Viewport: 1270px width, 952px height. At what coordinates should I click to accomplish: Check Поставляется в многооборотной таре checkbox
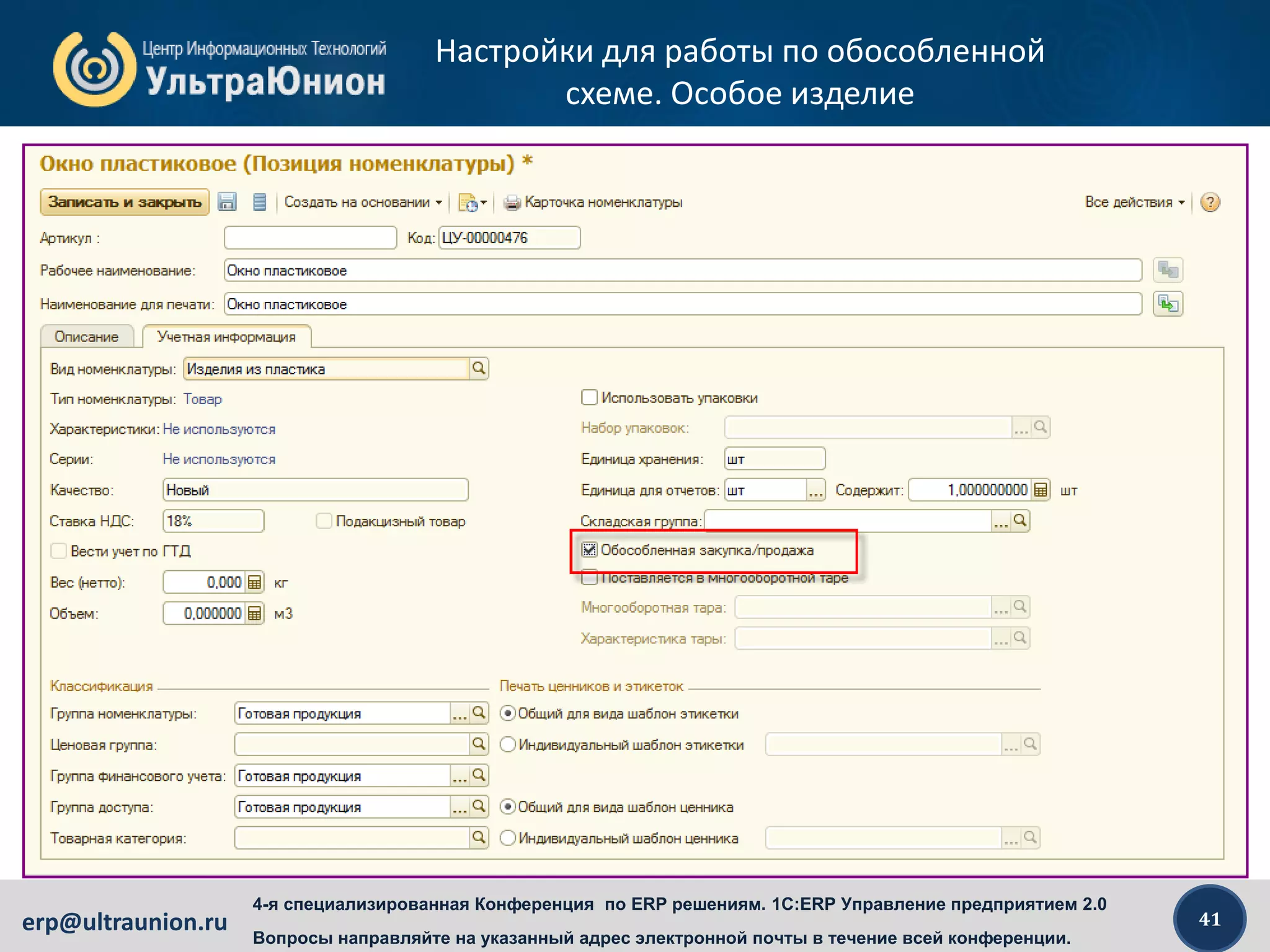pyautogui.click(x=589, y=578)
